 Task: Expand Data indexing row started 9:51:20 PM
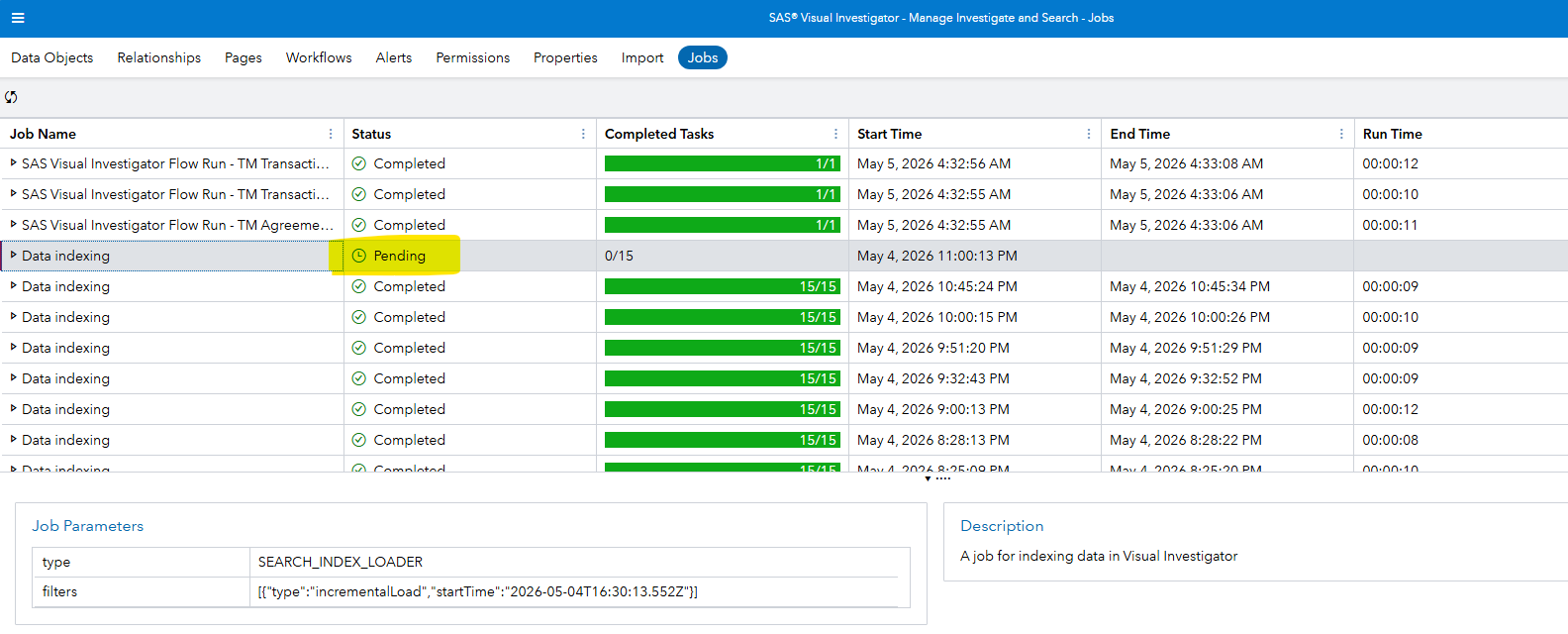pyautogui.click(x=14, y=347)
